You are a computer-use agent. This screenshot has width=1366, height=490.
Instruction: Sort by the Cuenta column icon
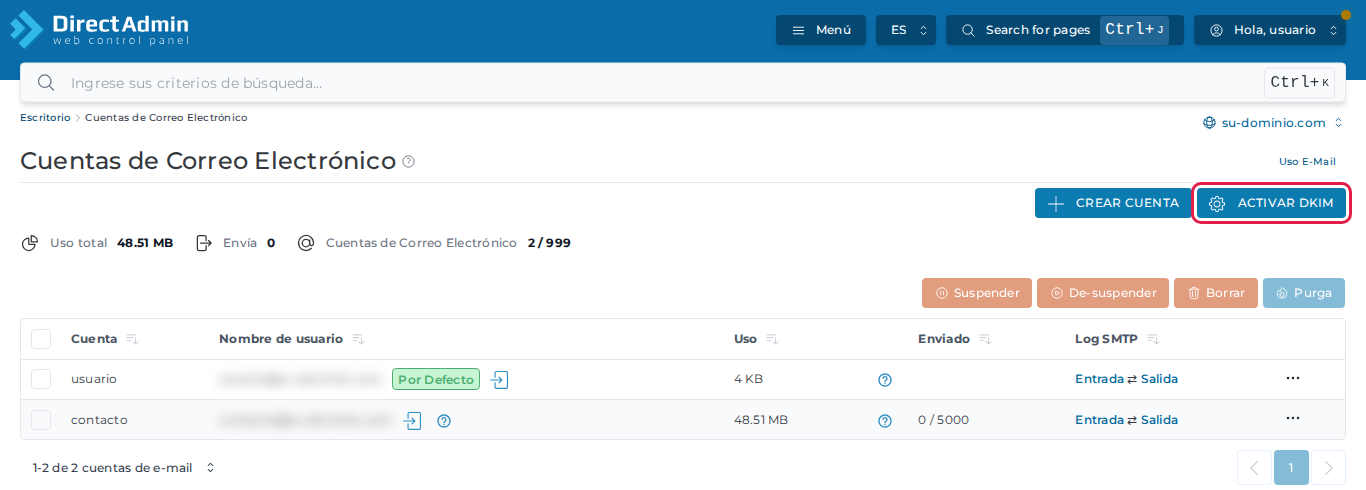pyautogui.click(x=132, y=340)
